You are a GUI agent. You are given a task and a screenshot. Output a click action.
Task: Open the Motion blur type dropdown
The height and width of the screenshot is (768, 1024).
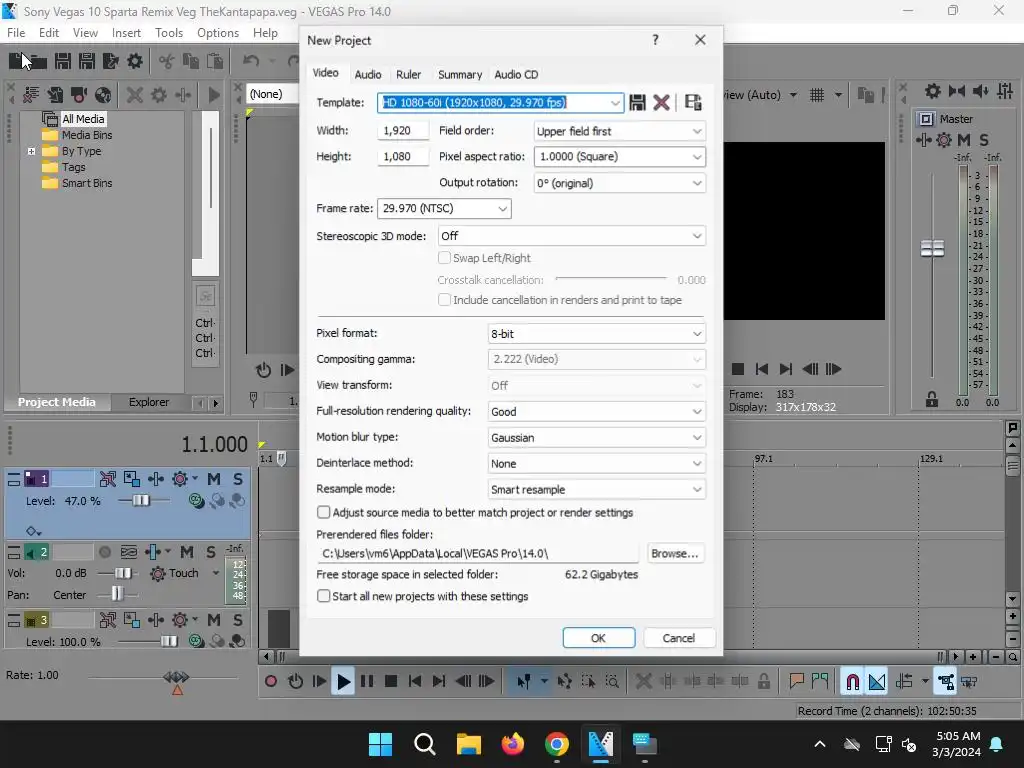(x=596, y=438)
